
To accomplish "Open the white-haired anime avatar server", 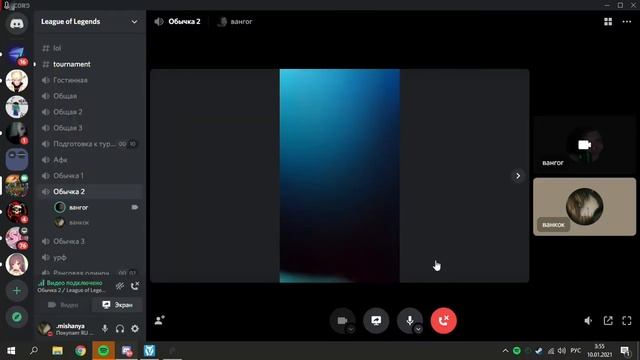I will click(17, 80).
